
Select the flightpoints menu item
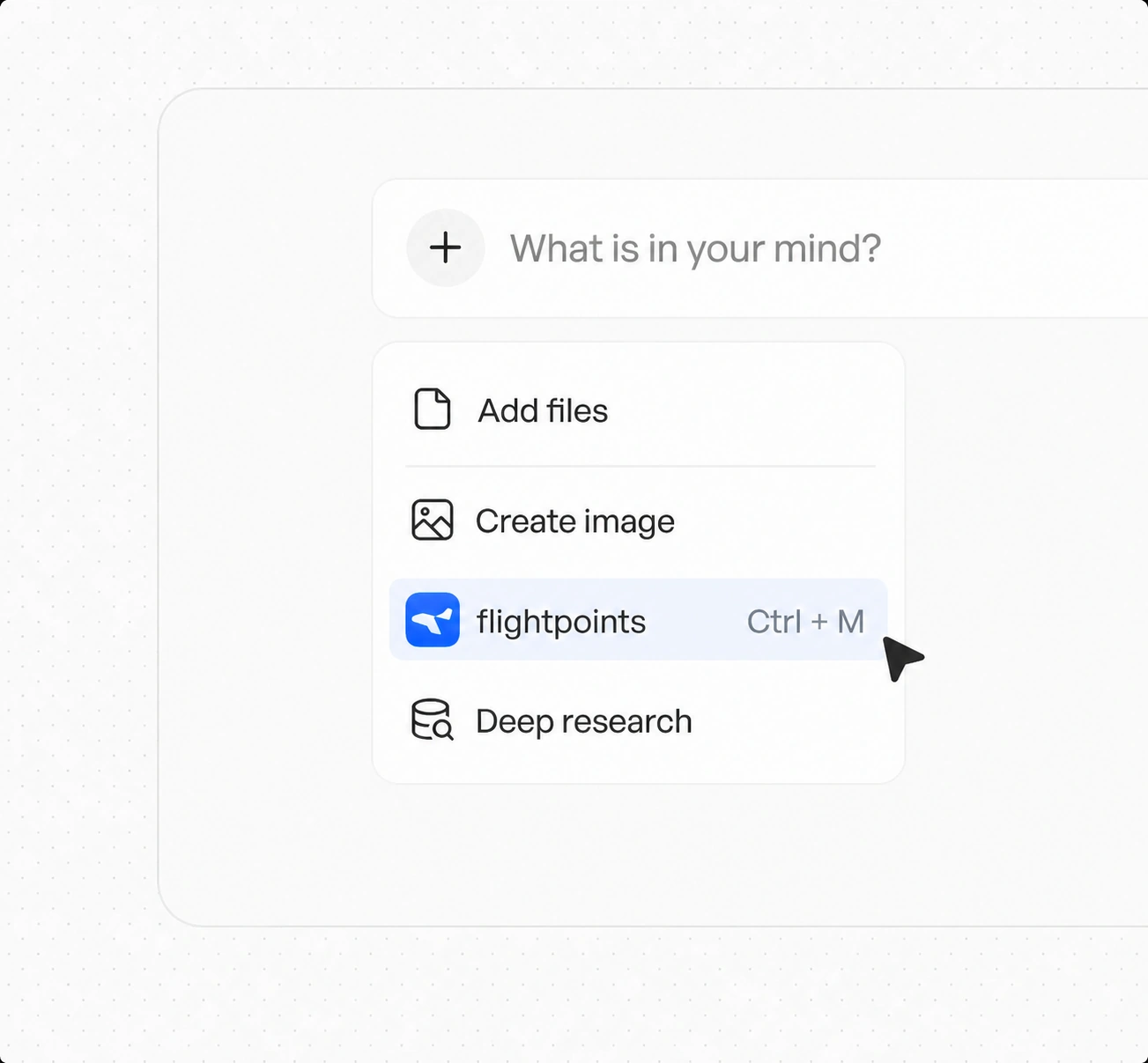pos(639,620)
